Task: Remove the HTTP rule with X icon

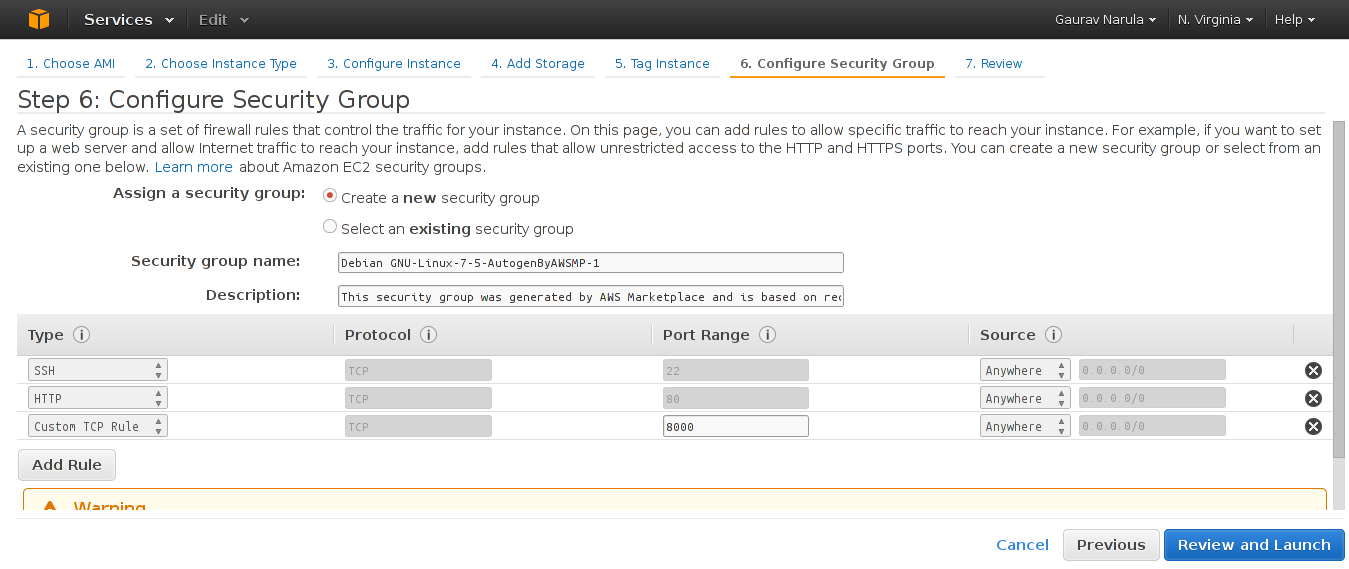Action: click(x=1313, y=398)
